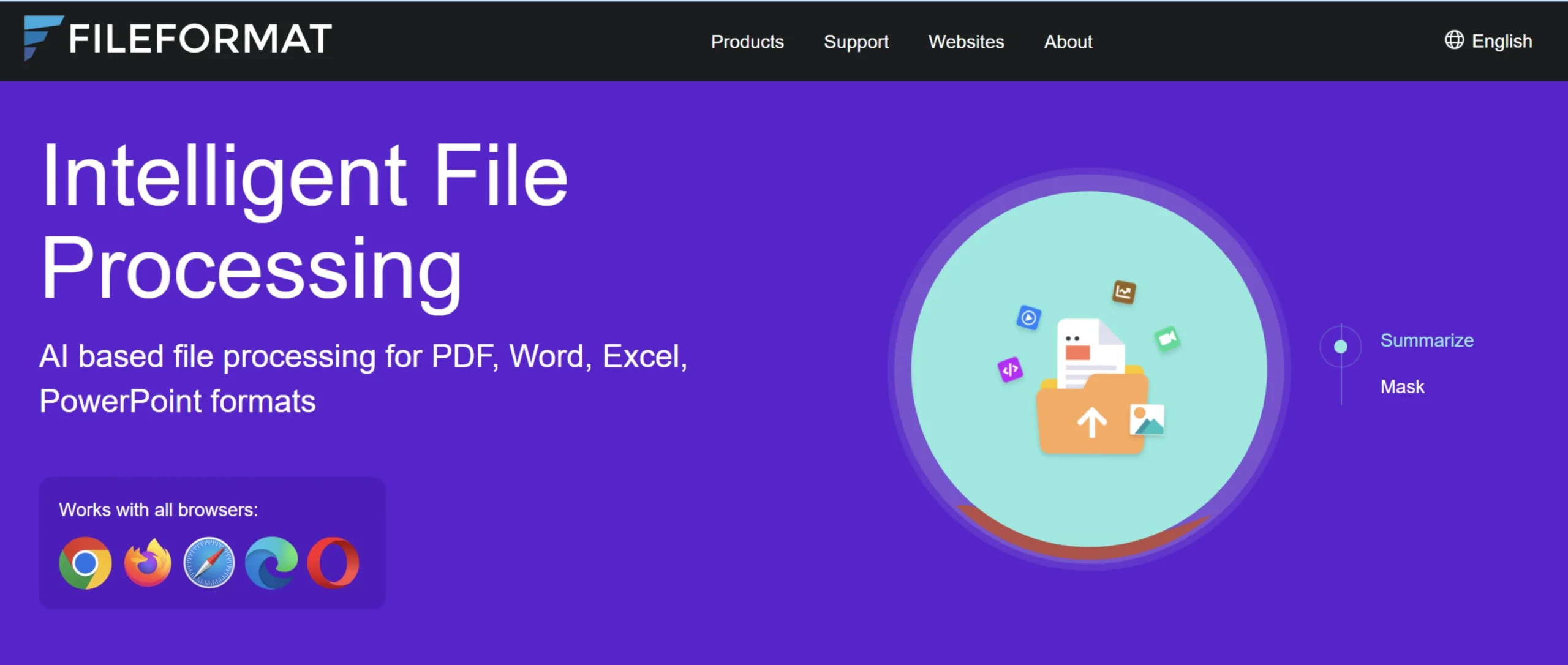Viewport: 1568px width, 665px height.
Task: Click the FileFormat logo
Action: pyautogui.click(x=176, y=39)
